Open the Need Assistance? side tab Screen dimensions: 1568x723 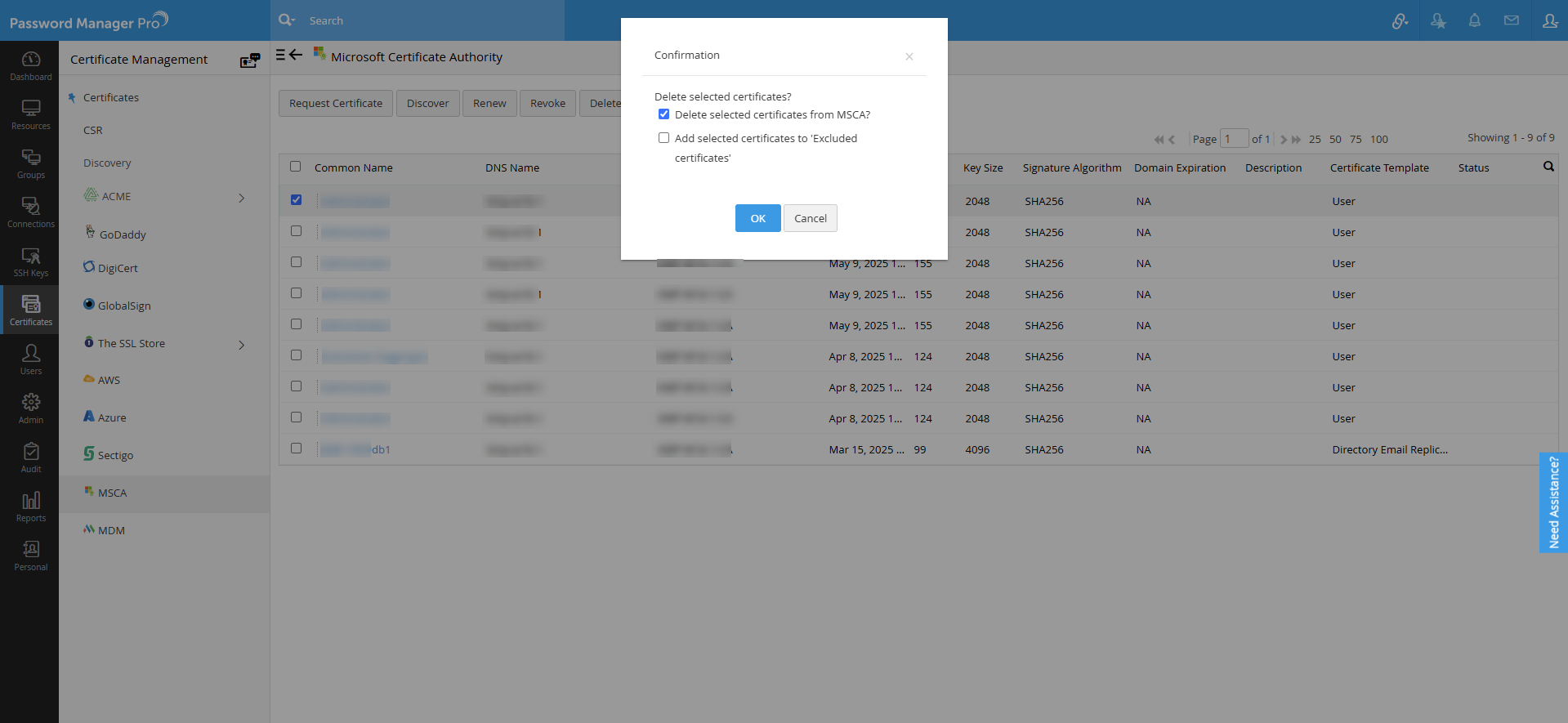click(1553, 502)
